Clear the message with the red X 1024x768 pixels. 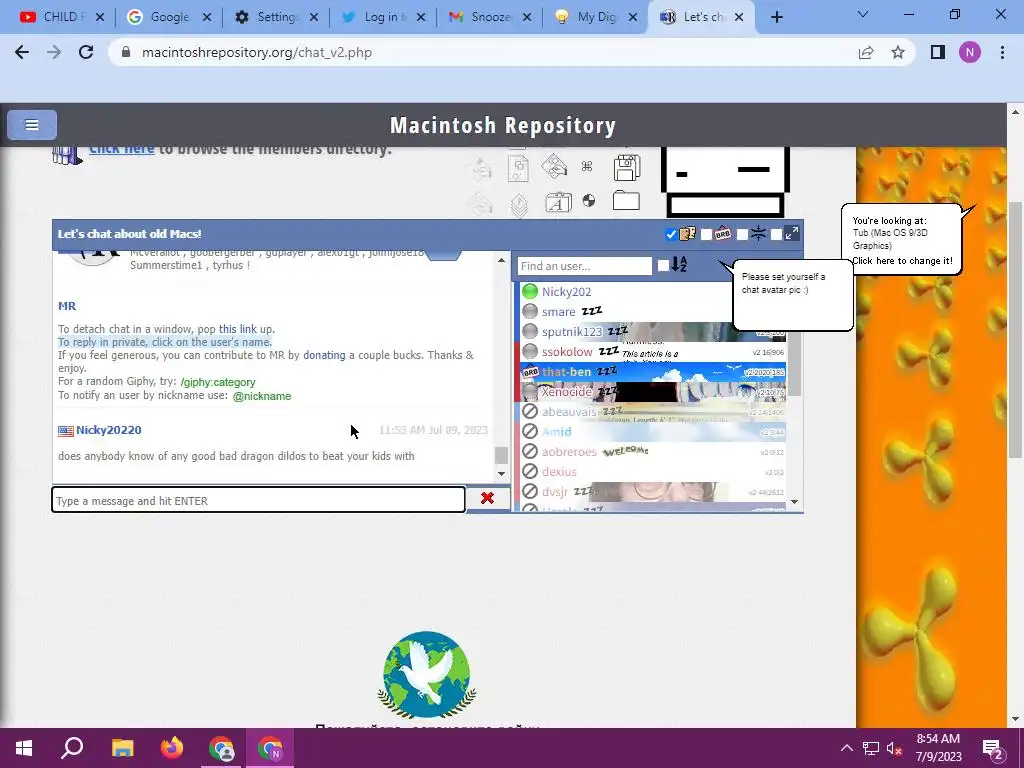(x=487, y=498)
